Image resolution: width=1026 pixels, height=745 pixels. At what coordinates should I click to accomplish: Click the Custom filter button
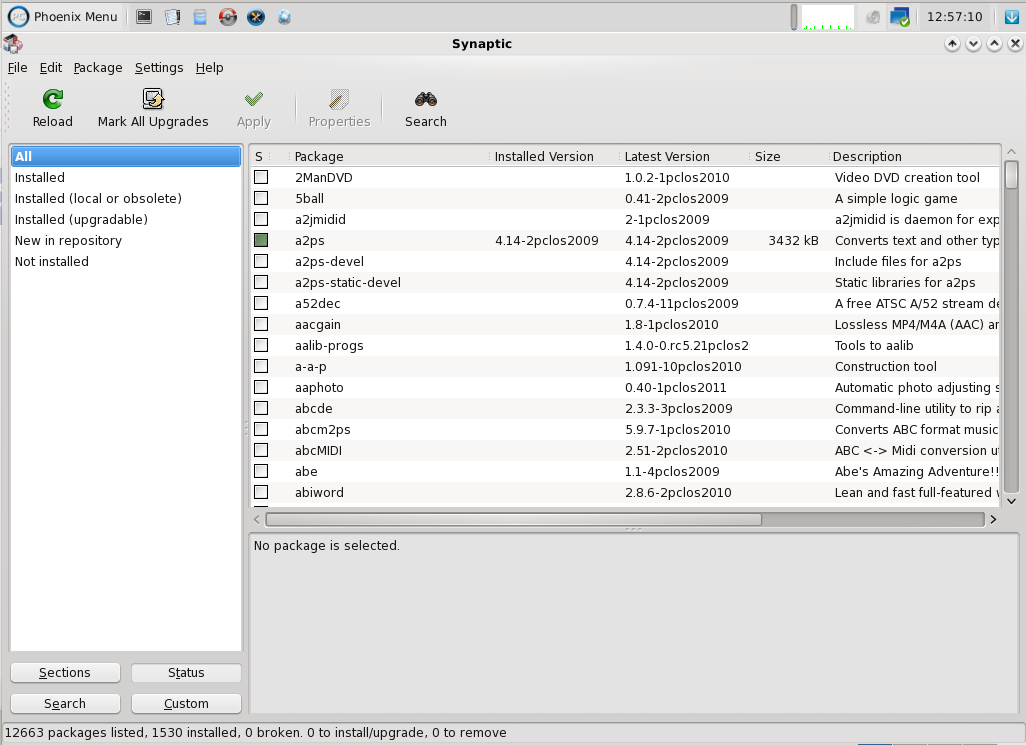point(186,704)
